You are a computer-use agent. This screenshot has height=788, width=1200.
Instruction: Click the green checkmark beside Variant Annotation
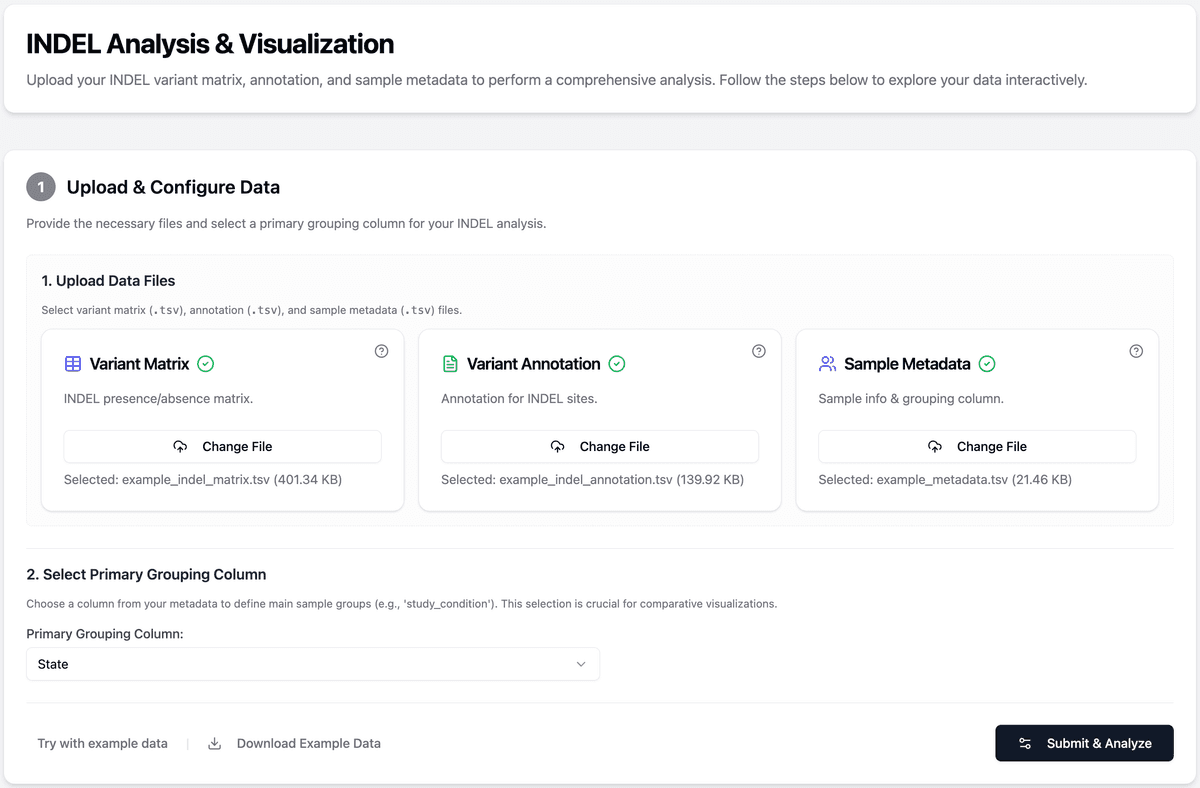click(617, 364)
